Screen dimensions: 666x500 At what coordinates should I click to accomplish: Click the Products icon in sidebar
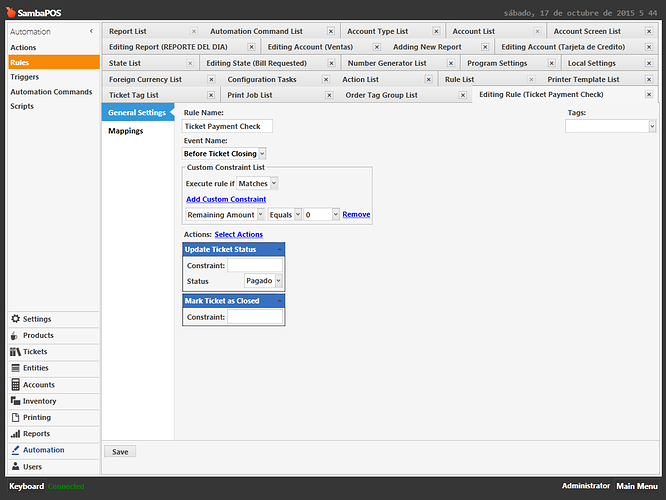(x=14, y=336)
